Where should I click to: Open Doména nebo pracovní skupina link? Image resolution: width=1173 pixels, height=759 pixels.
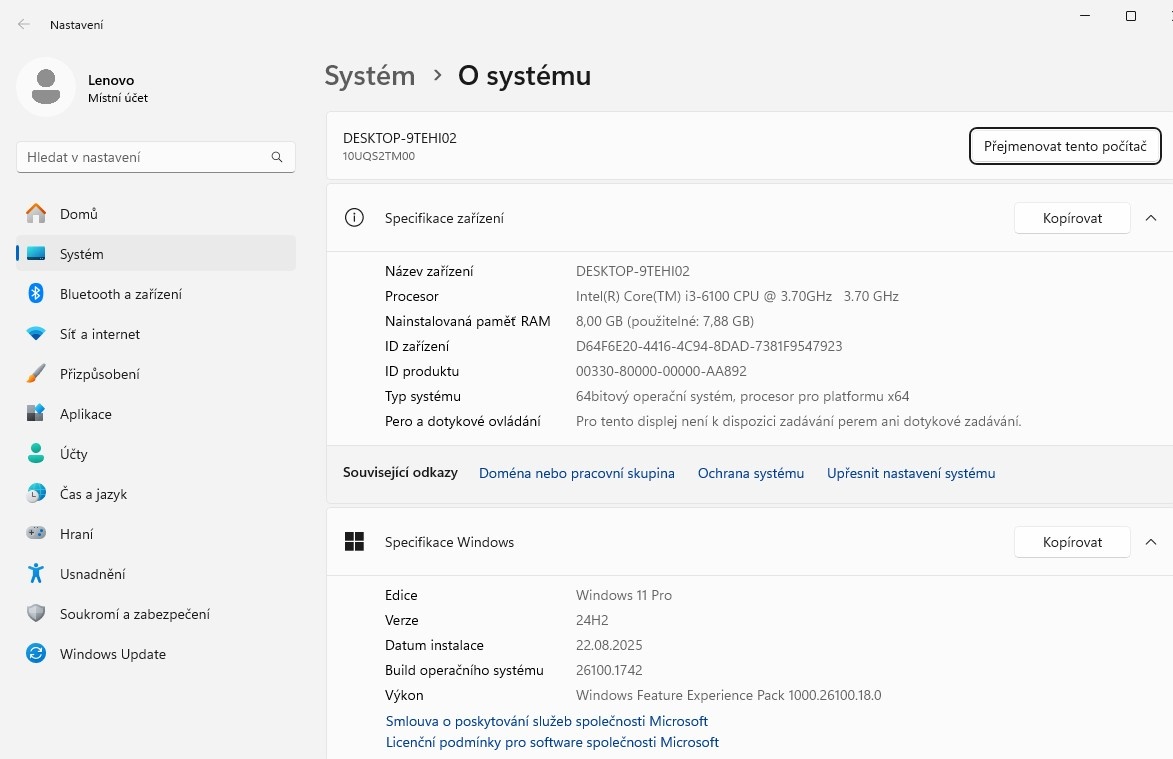click(576, 473)
